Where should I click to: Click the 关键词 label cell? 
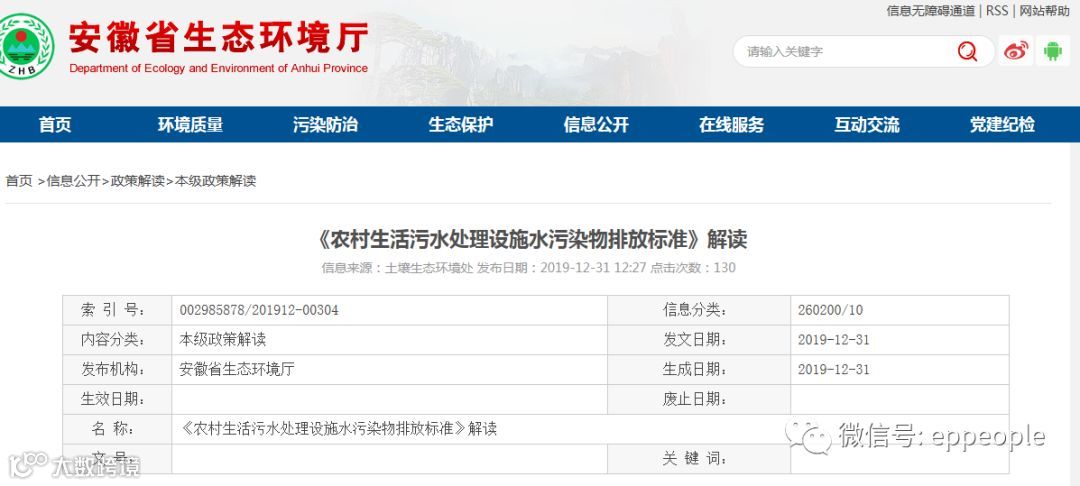pyautogui.click(x=699, y=458)
